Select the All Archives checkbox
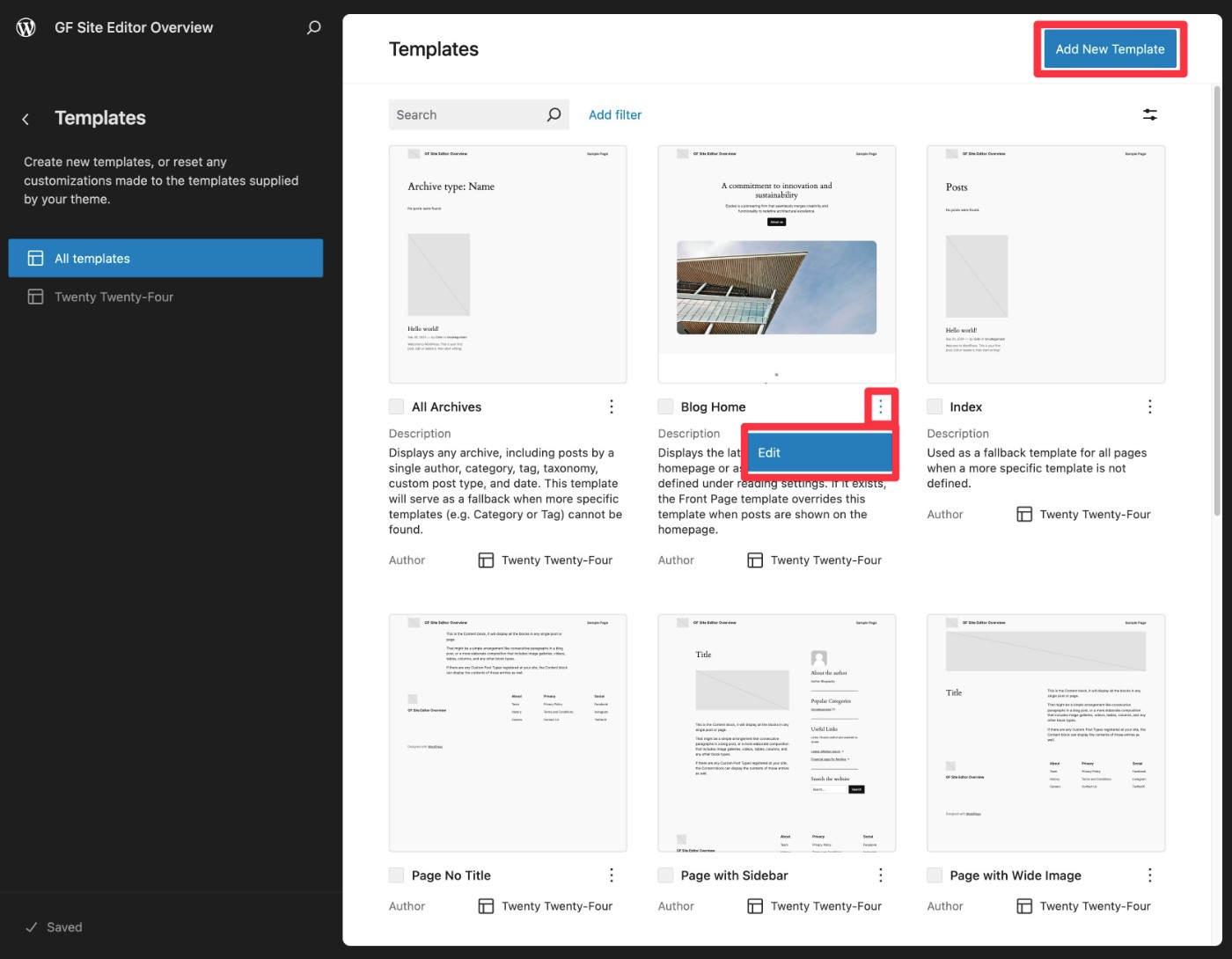The image size is (1232, 959). click(397, 406)
